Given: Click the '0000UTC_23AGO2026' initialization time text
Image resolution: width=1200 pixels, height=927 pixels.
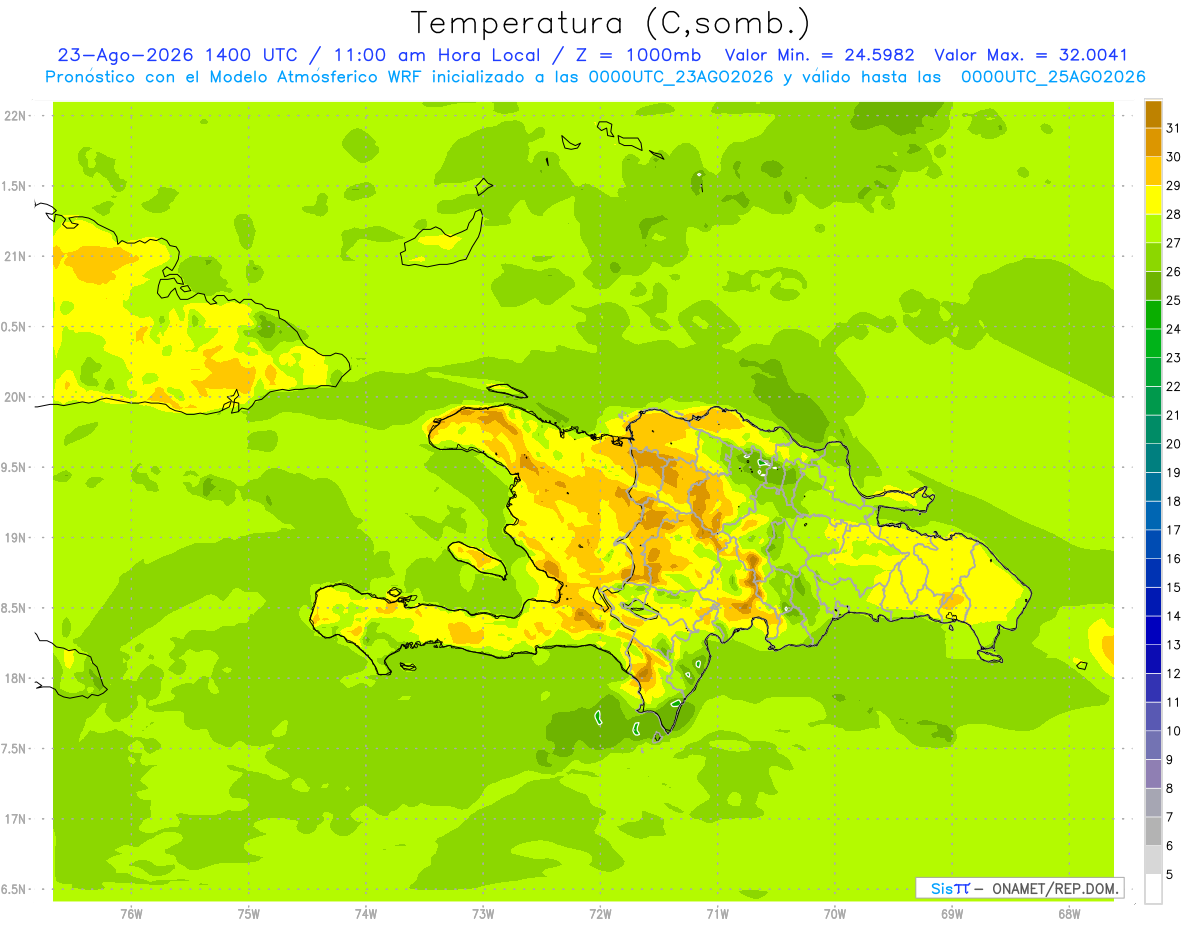Looking at the screenshot, I should (x=681, y=77).
